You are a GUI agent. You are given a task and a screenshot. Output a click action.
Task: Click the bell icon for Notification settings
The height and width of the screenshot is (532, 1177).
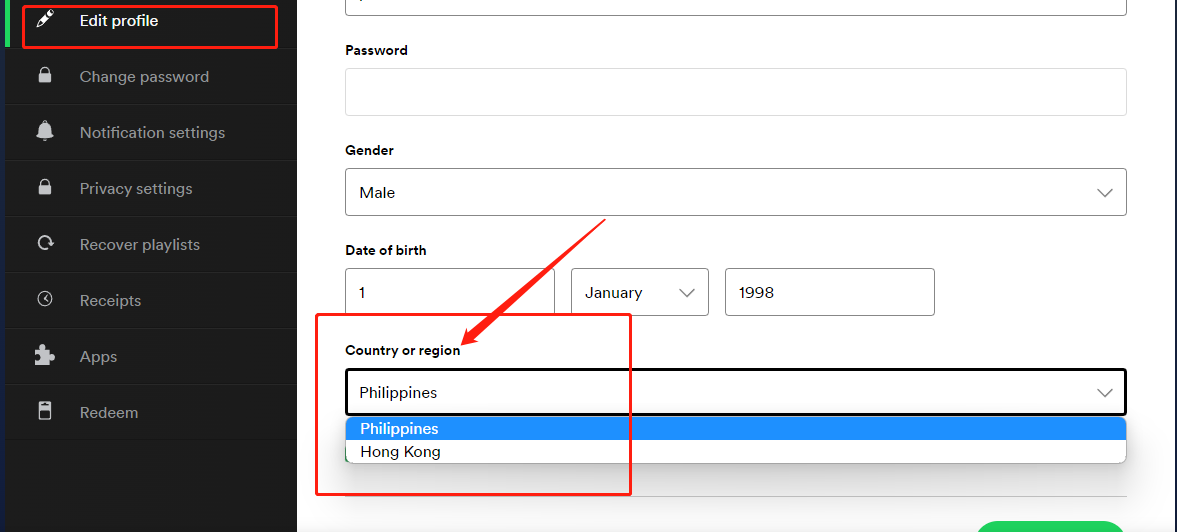[x=45, y=132]
